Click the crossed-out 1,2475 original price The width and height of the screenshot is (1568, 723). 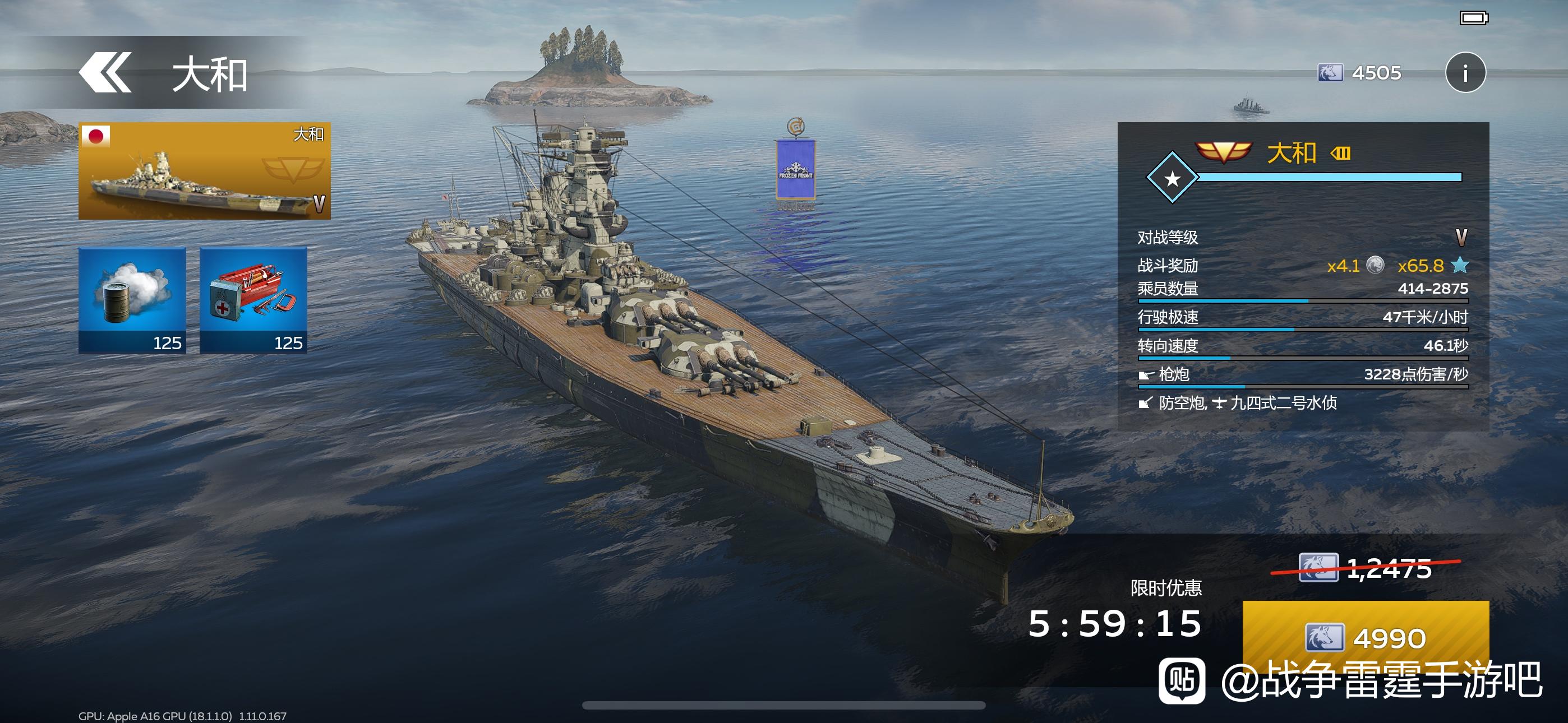1366,568
